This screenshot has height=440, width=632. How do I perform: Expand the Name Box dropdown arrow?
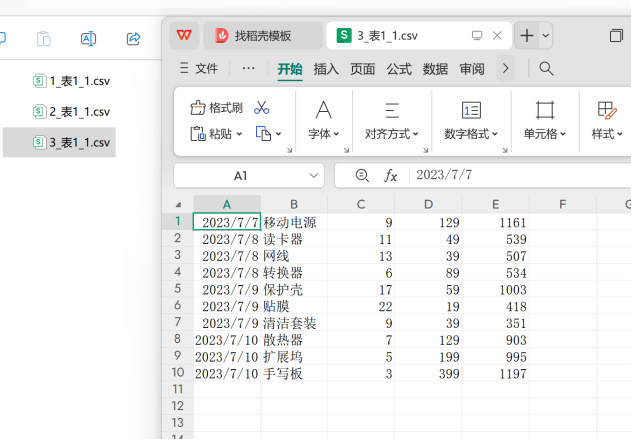pos(313,175)
